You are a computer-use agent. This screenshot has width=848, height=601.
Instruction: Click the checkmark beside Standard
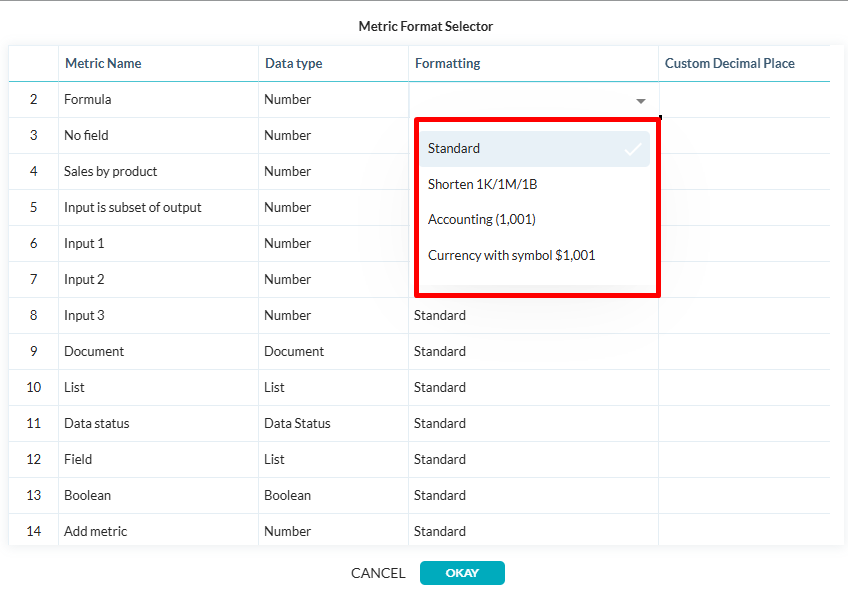click(632, 148)
